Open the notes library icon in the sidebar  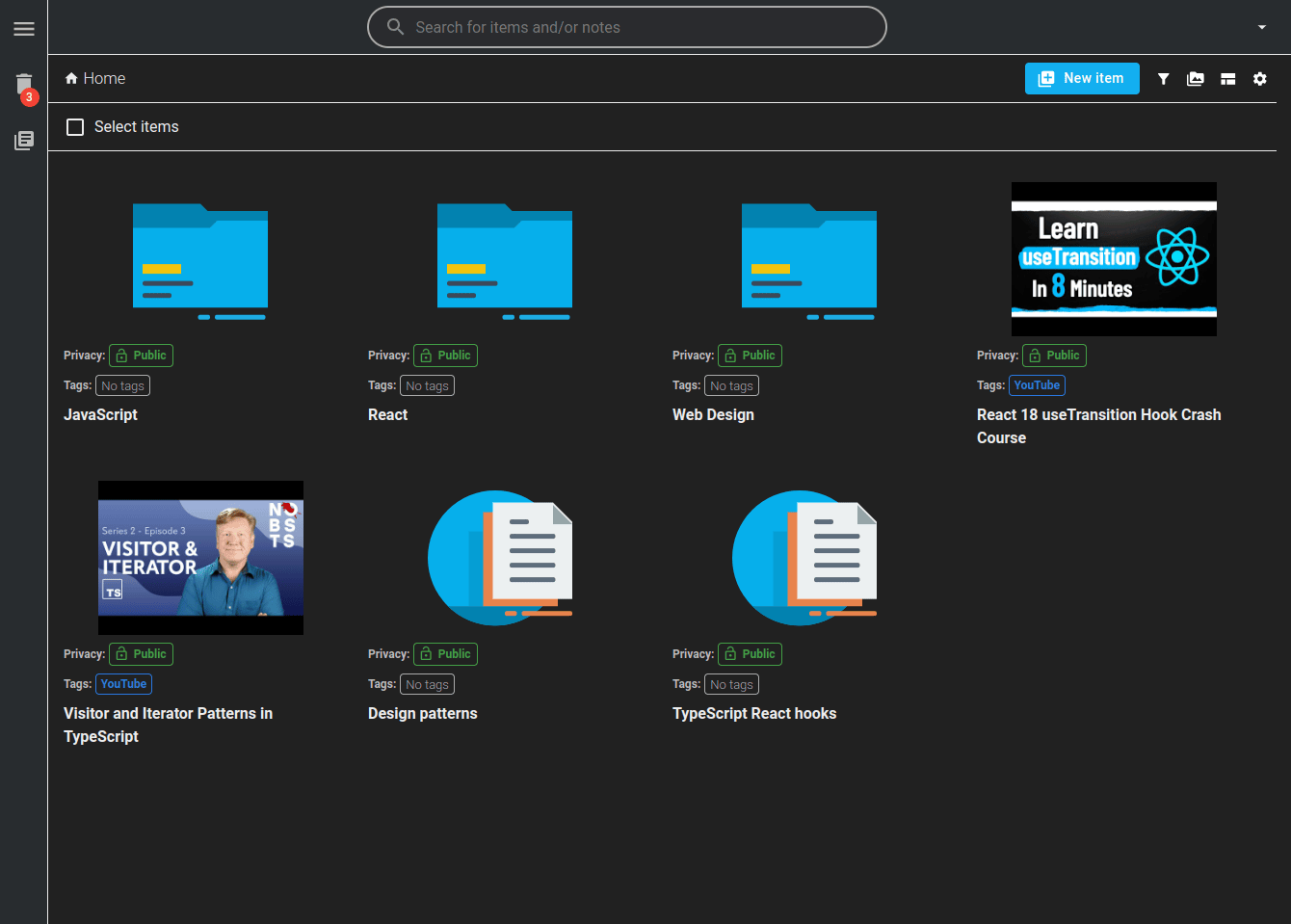[x=24, y=141]
